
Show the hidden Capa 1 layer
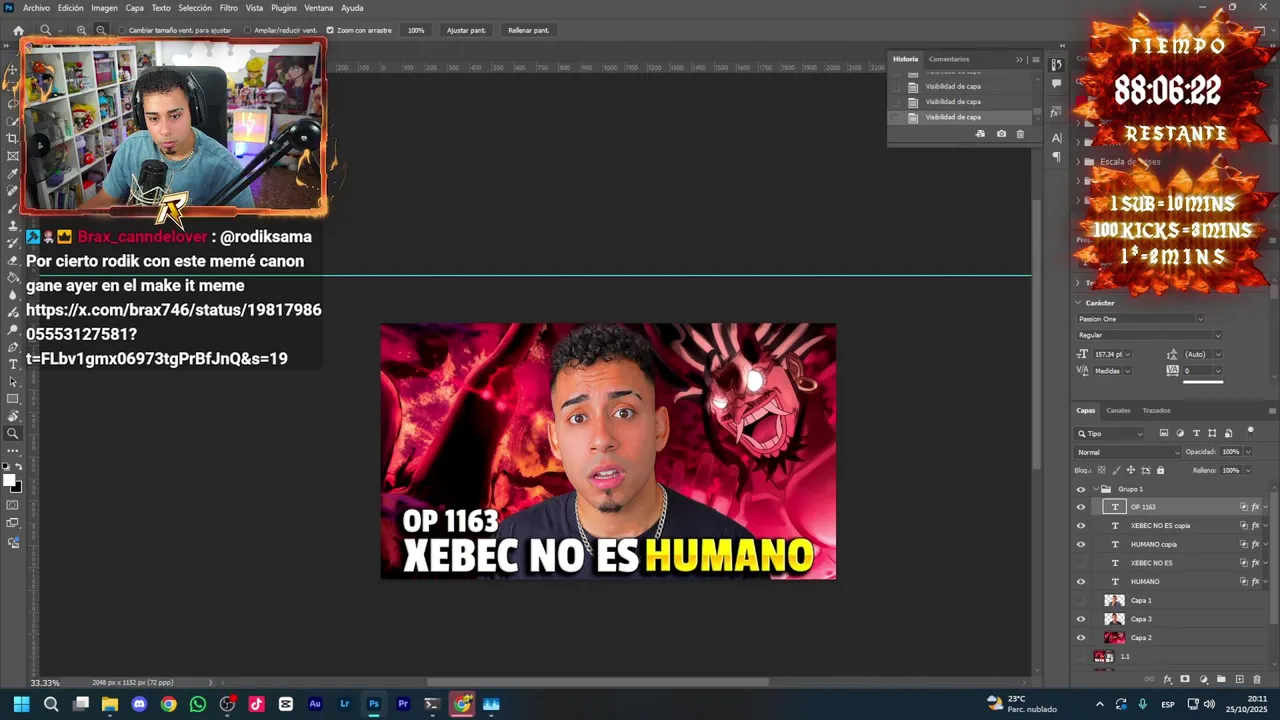pos(1080,600)
